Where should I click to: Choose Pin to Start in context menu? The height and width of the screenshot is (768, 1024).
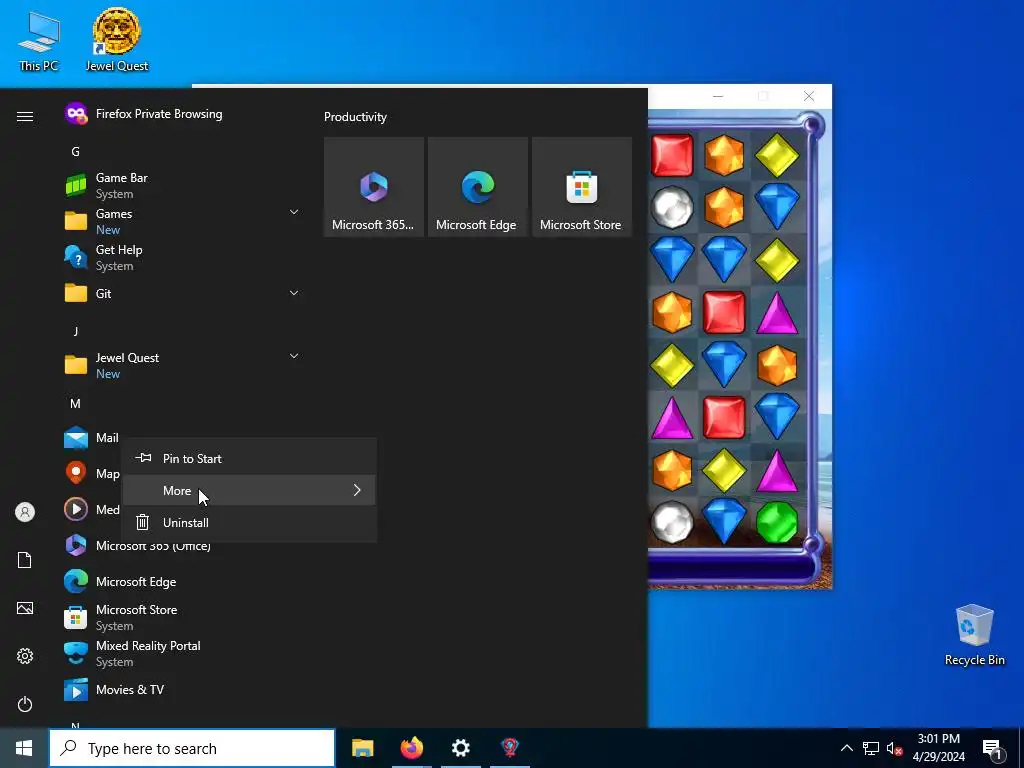click(x=249, y=458)
